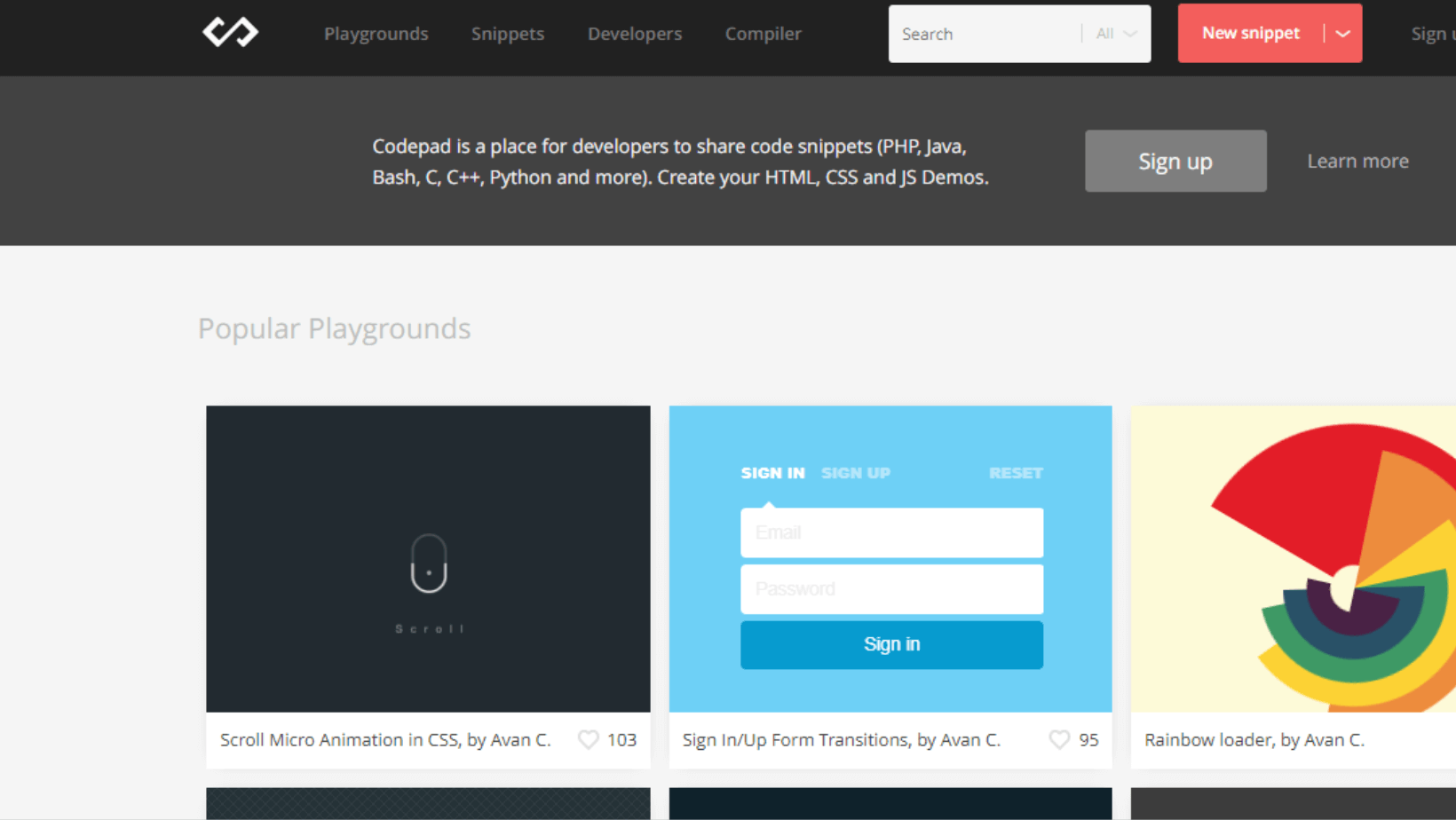Open the Playgrounds menu
Screen dimensions: 1456x820
376,34
